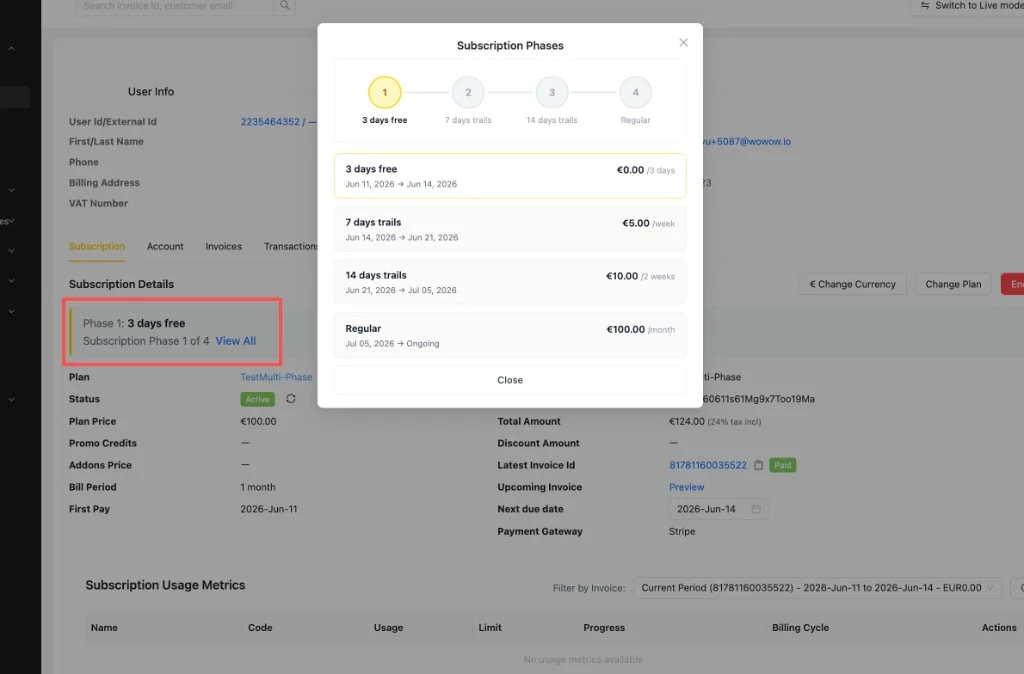Click View All phases link

pyautogui.click(x=236, y=341)
